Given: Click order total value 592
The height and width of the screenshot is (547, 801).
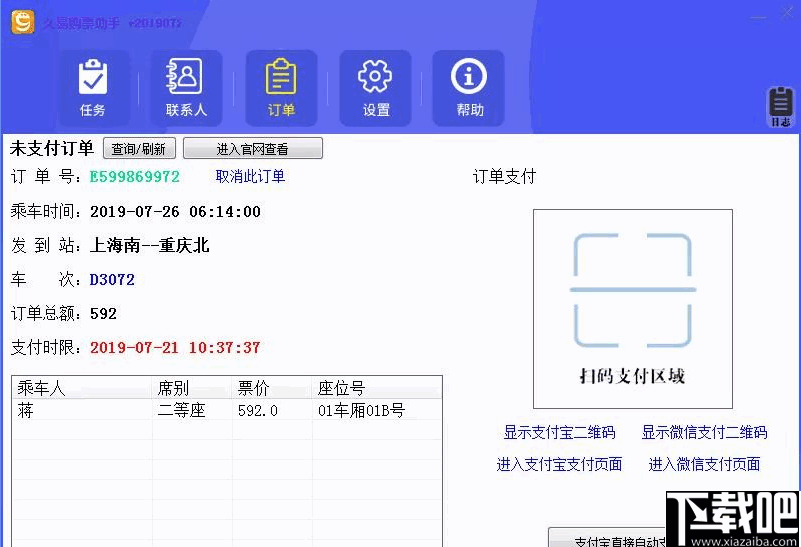Looking at the screenshot, I should point(103,314).
